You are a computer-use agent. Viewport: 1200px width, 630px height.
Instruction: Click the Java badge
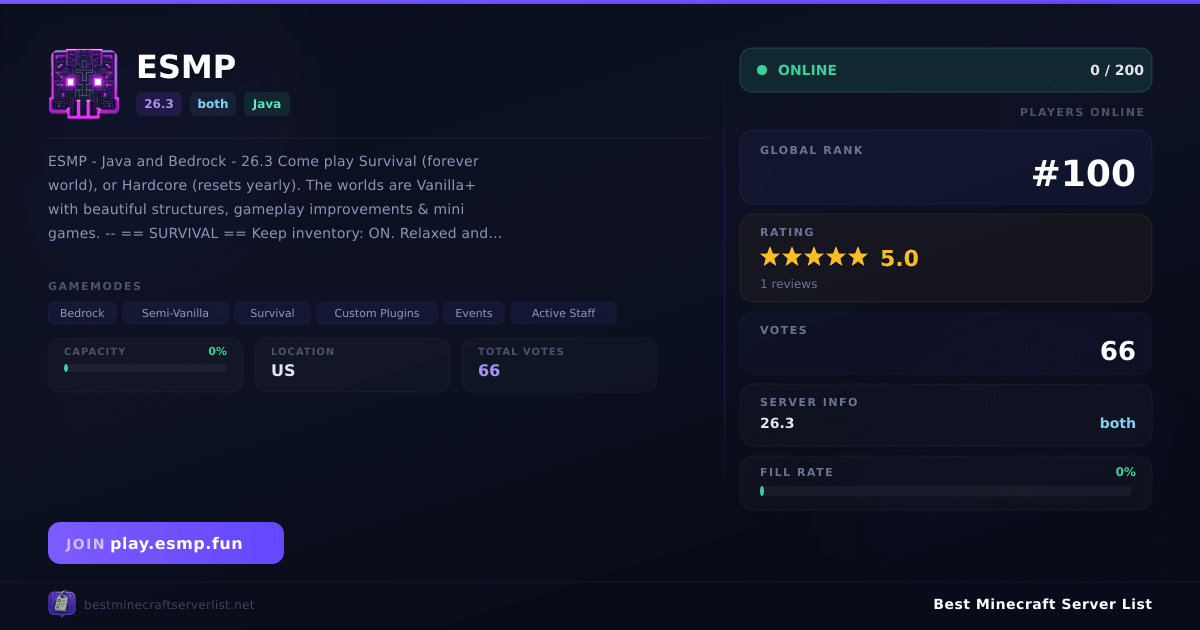coord(267,104)
